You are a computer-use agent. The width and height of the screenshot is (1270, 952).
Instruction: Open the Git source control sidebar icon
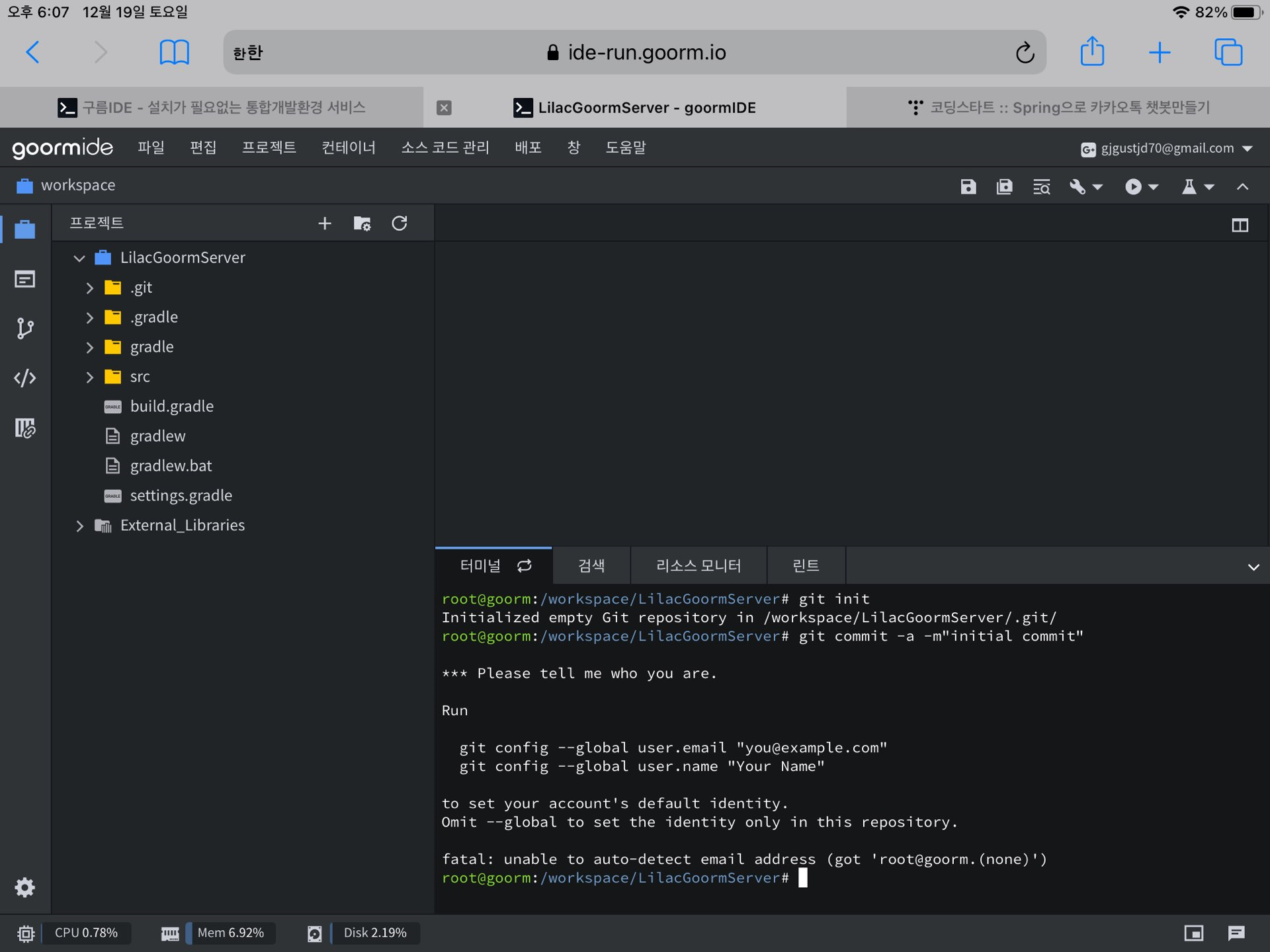point(25,329)
